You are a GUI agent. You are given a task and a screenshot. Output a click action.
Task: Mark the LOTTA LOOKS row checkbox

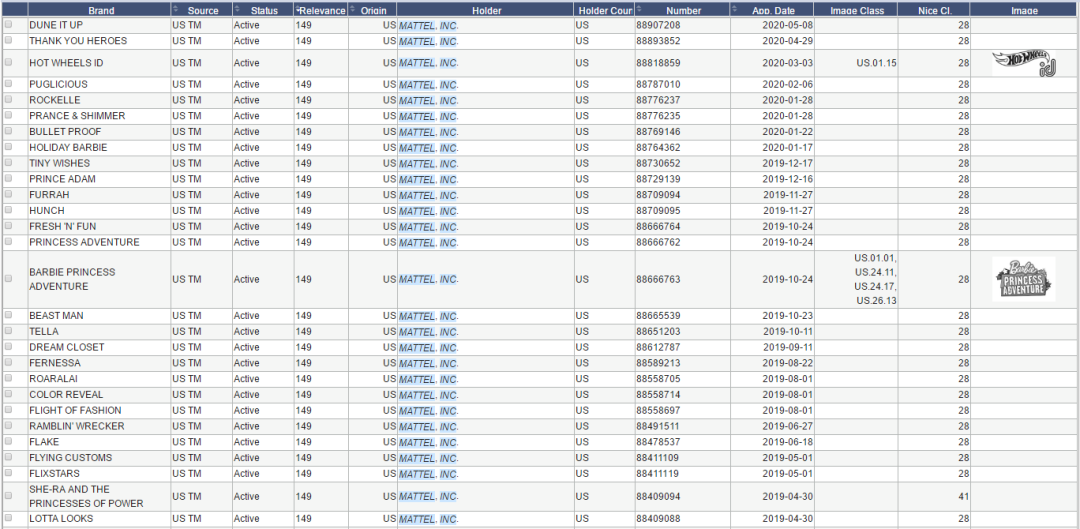9,518
